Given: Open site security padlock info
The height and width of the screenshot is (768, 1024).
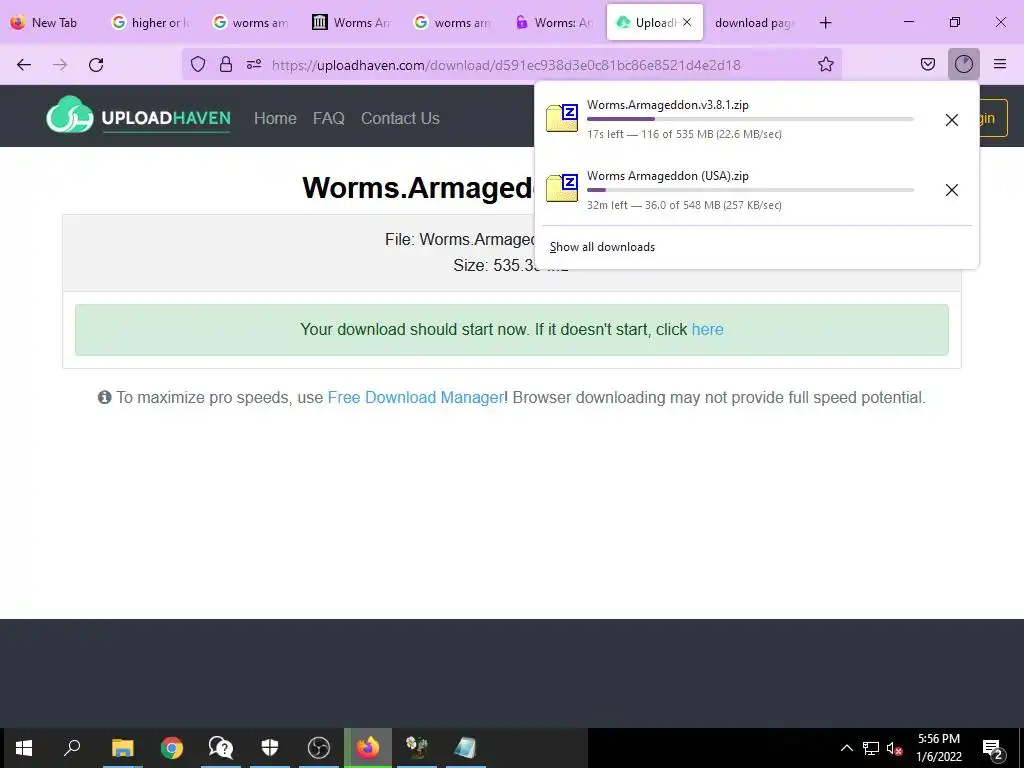Looking at the screenshot, I should pos(226,64).
